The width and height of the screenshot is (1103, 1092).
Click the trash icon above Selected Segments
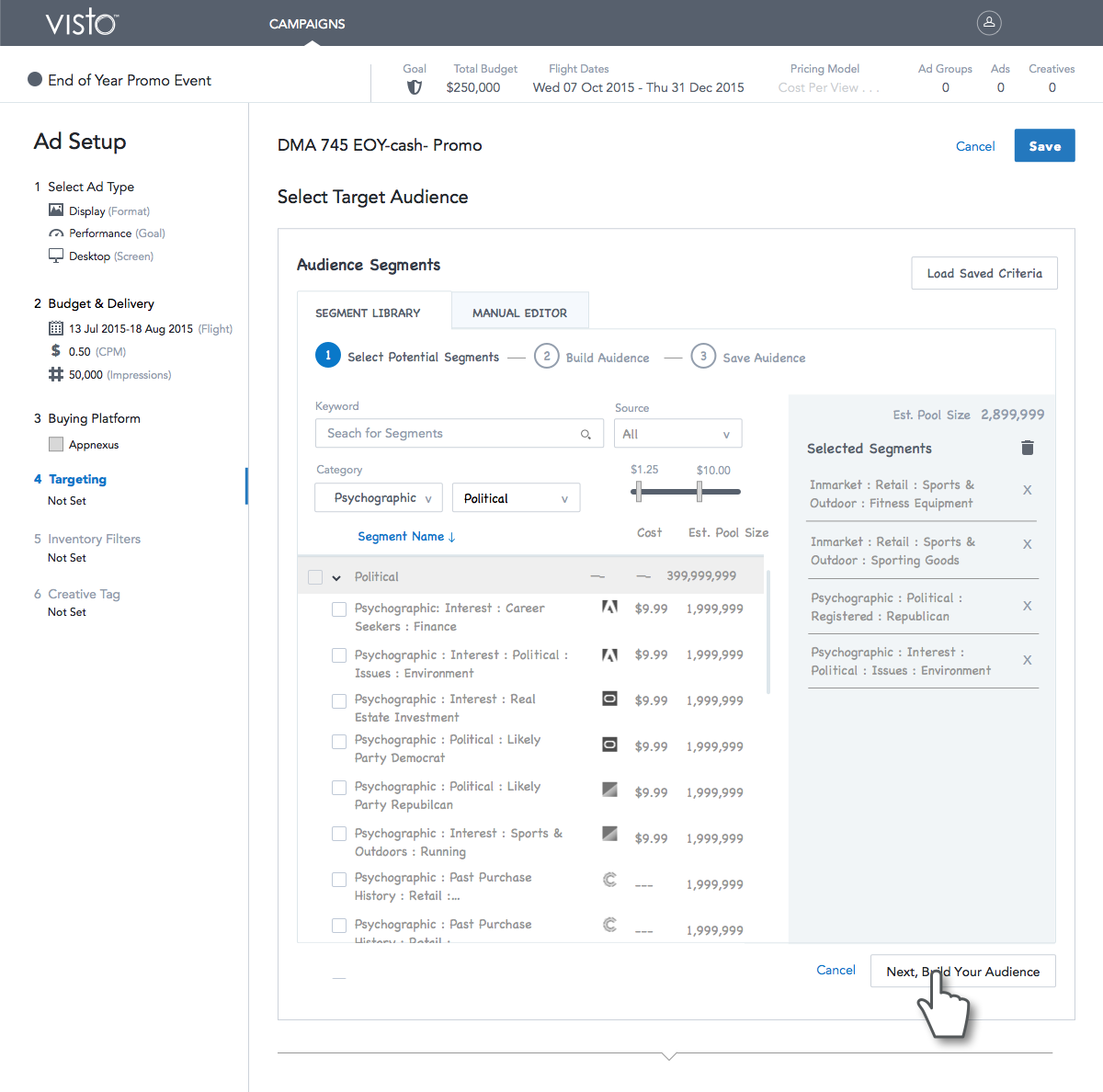[1028, 448]
